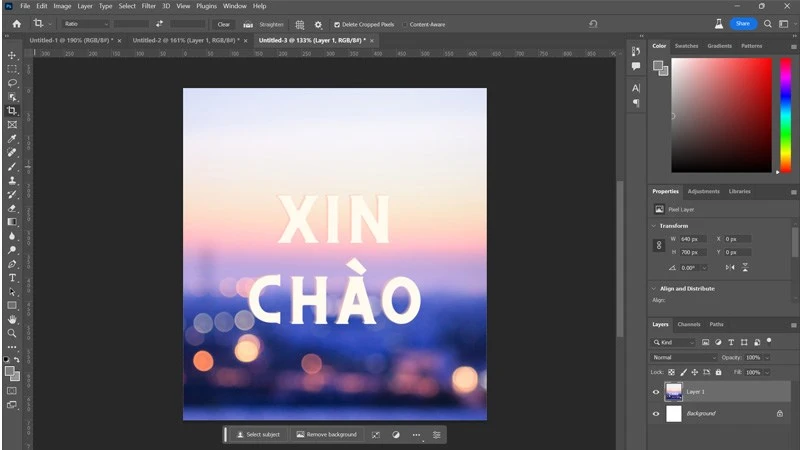
Task: Select the History Brush tool
Action: tap(12, 194)
